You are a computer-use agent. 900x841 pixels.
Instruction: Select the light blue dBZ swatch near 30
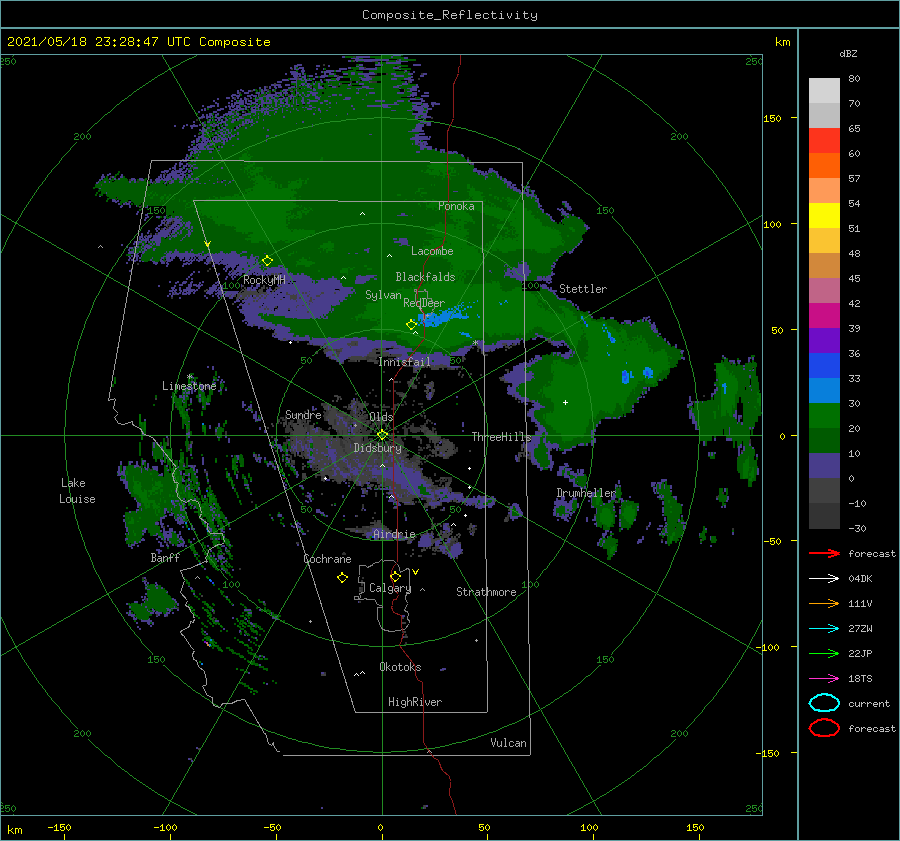tap(824, 390)
